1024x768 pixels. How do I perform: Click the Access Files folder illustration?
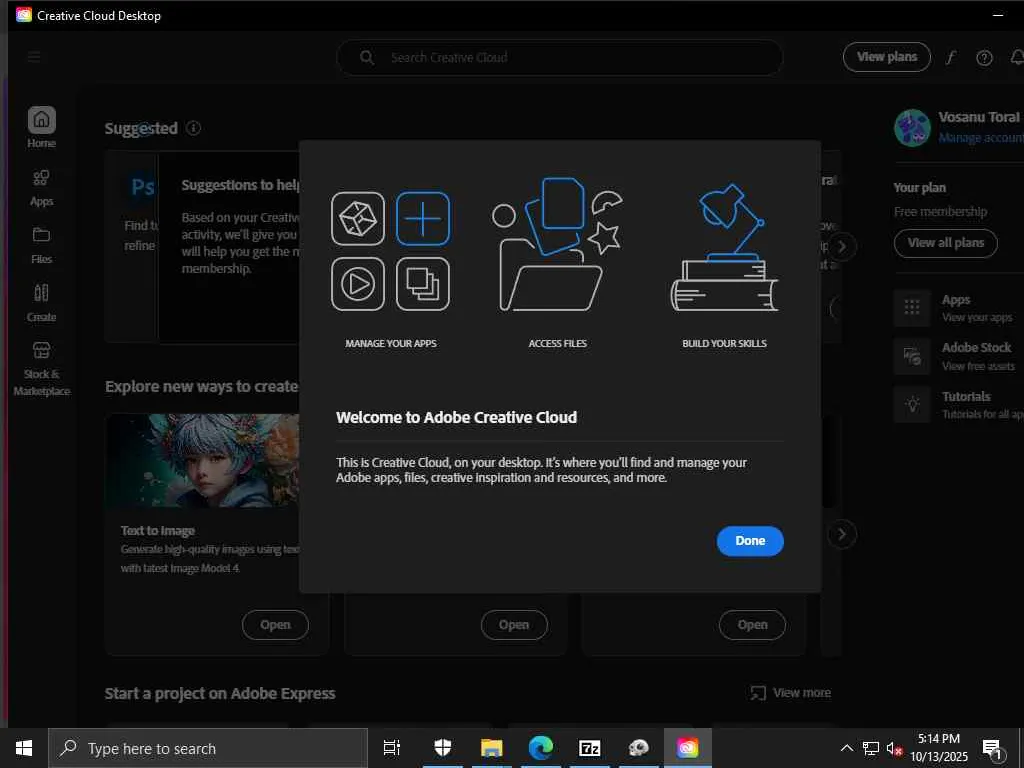click(x=557, y=244)
